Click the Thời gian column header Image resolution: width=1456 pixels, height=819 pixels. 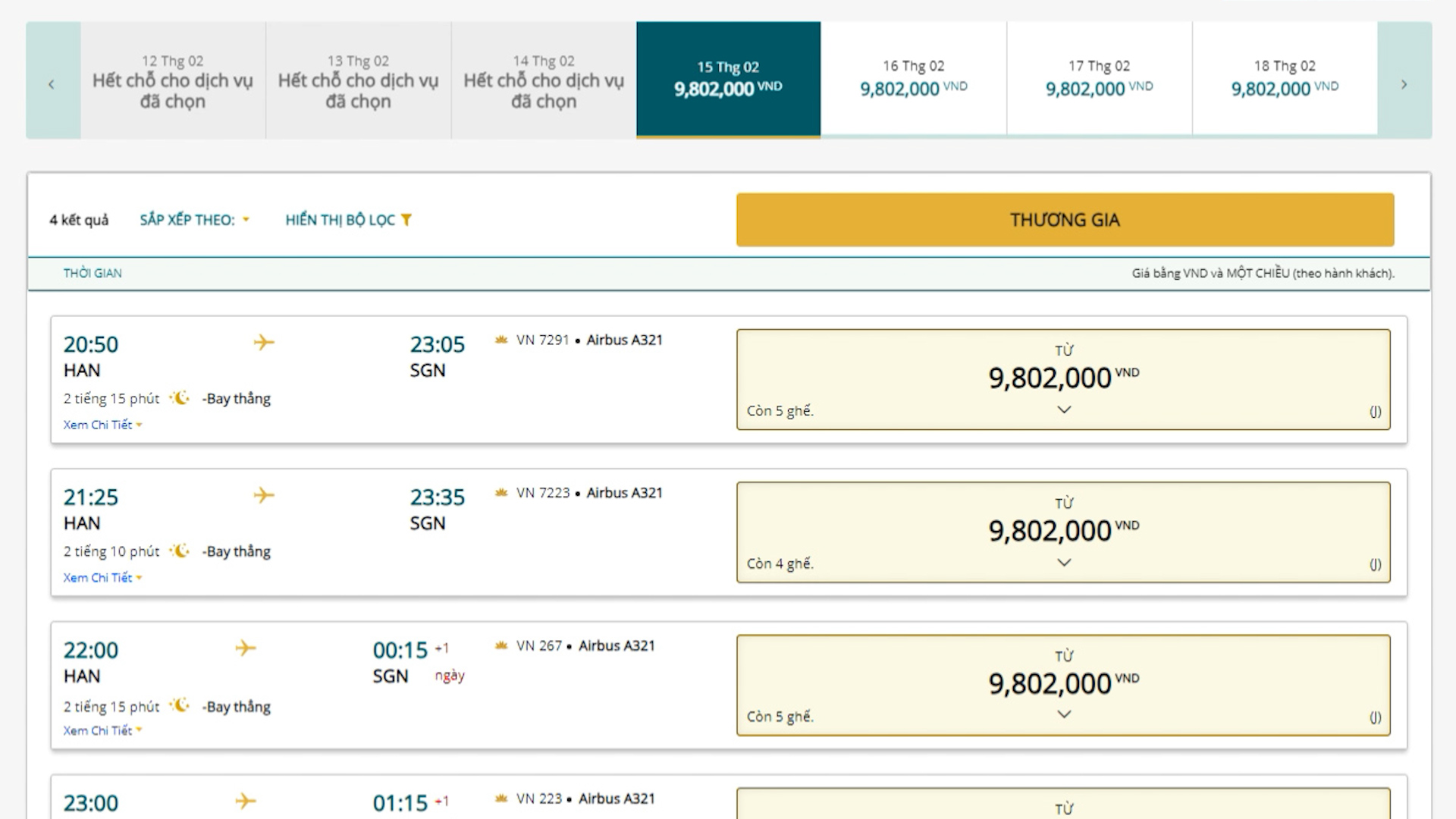(93, 273)
